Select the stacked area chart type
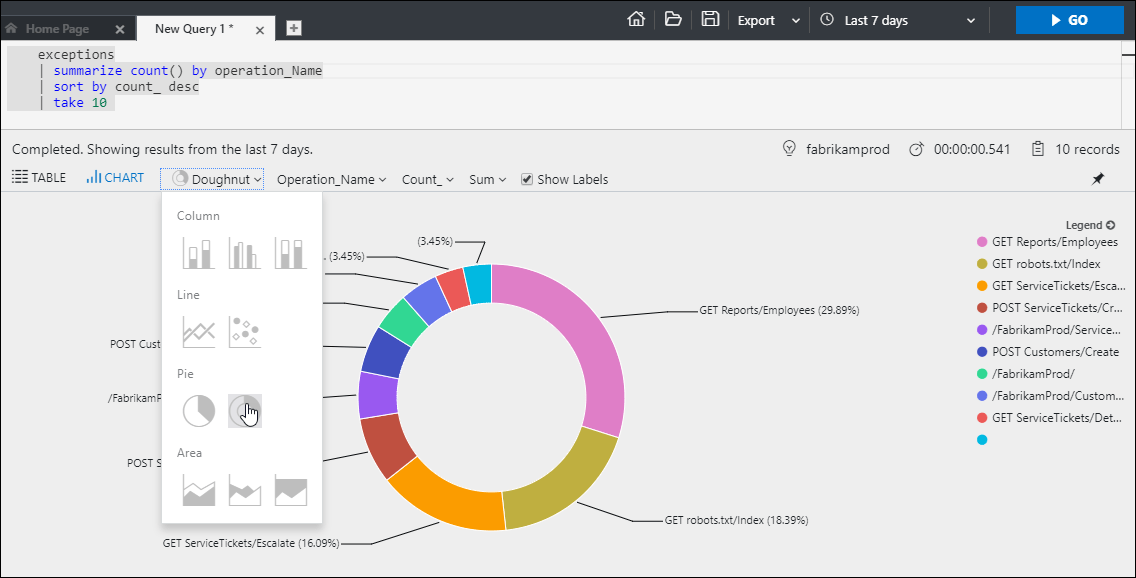Screen dimensions: 1136x578 tap(244, 490)
